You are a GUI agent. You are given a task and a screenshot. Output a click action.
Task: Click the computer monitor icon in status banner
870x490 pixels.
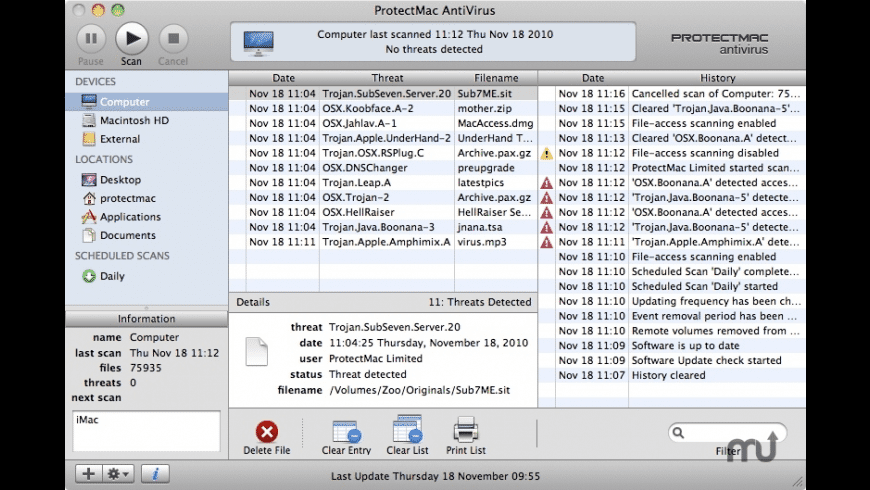(x=259, y=43)
